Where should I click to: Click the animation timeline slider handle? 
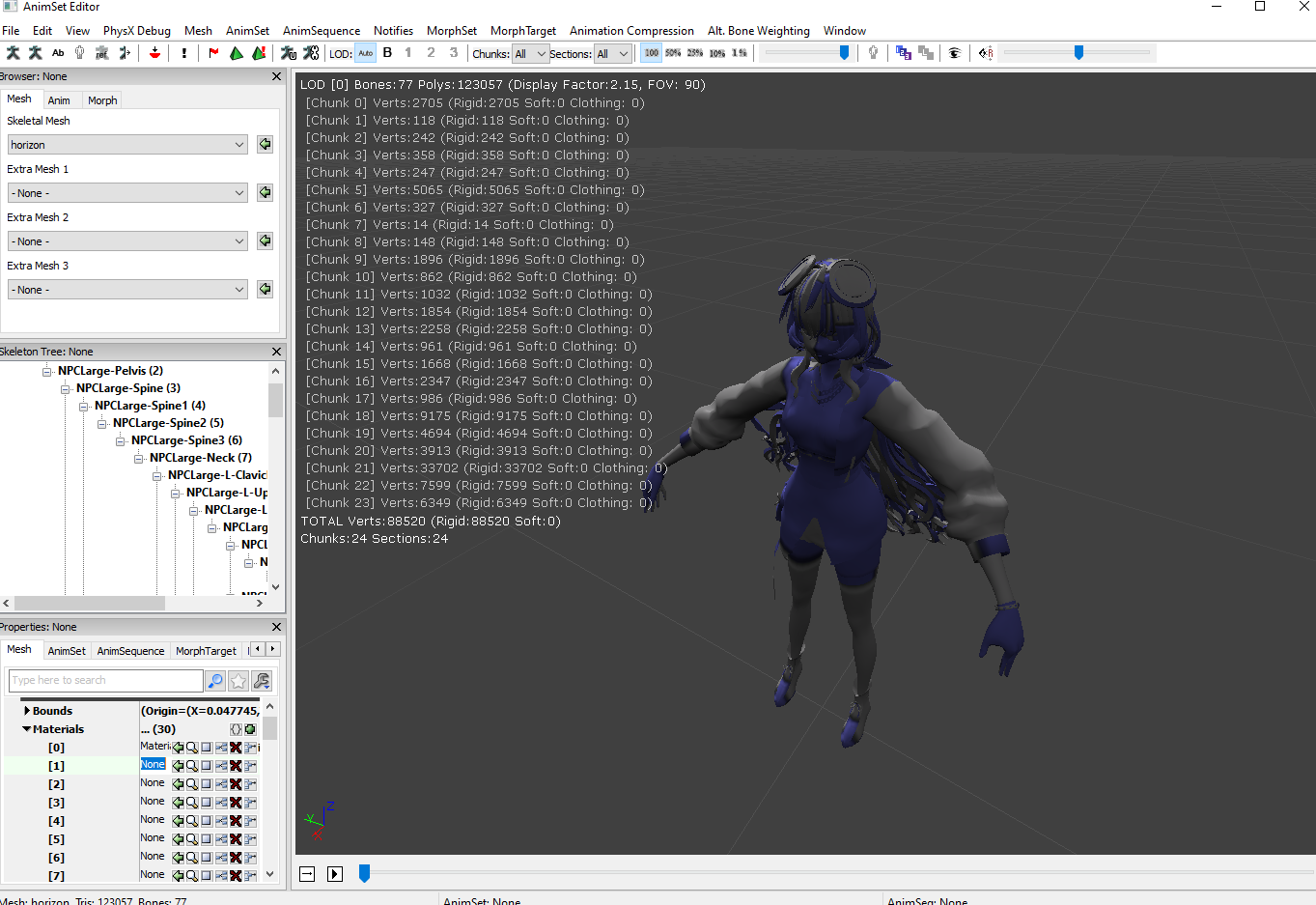coord(364,873)
